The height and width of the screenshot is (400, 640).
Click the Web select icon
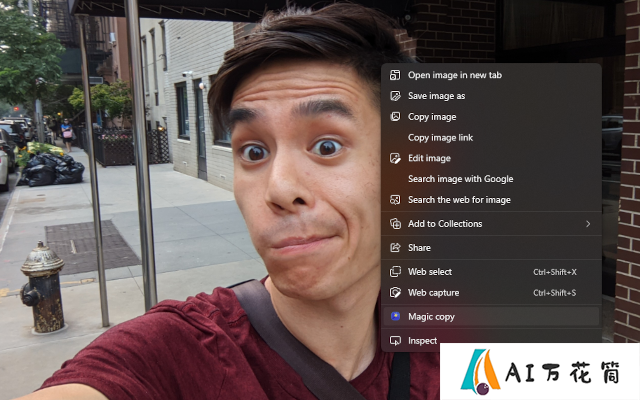(395, 271)
